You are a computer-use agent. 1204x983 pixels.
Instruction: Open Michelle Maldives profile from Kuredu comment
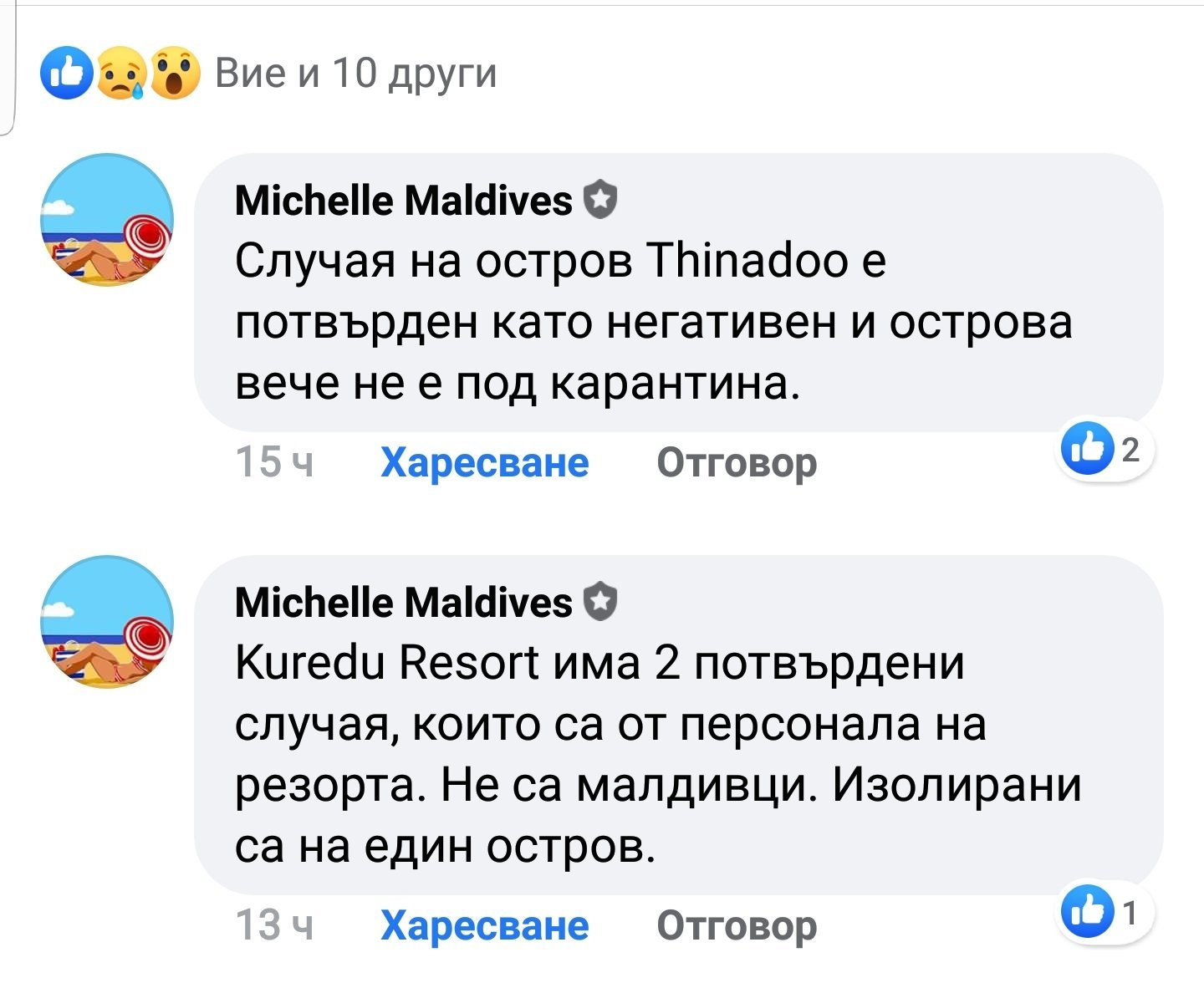tap(403, 603)
